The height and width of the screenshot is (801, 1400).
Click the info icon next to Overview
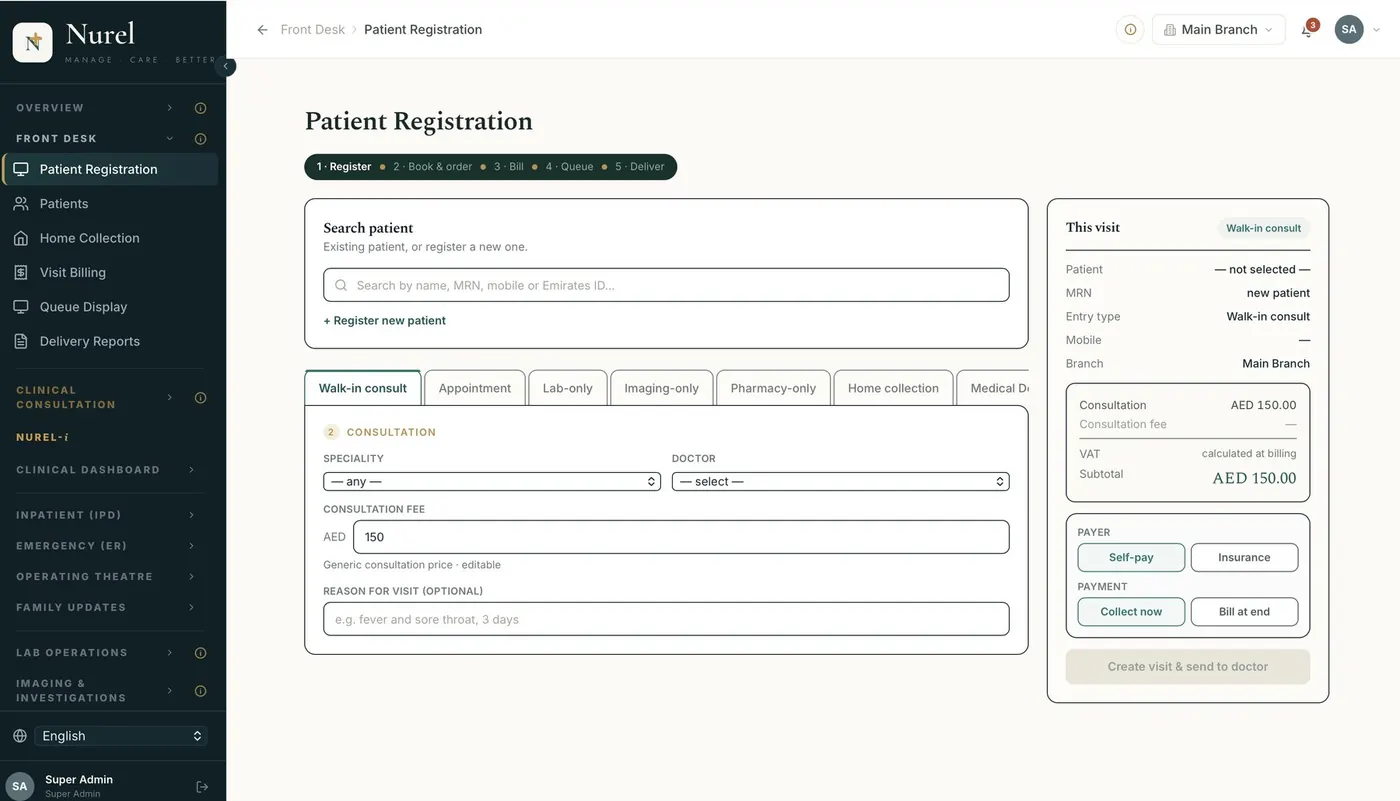[200, 108]
